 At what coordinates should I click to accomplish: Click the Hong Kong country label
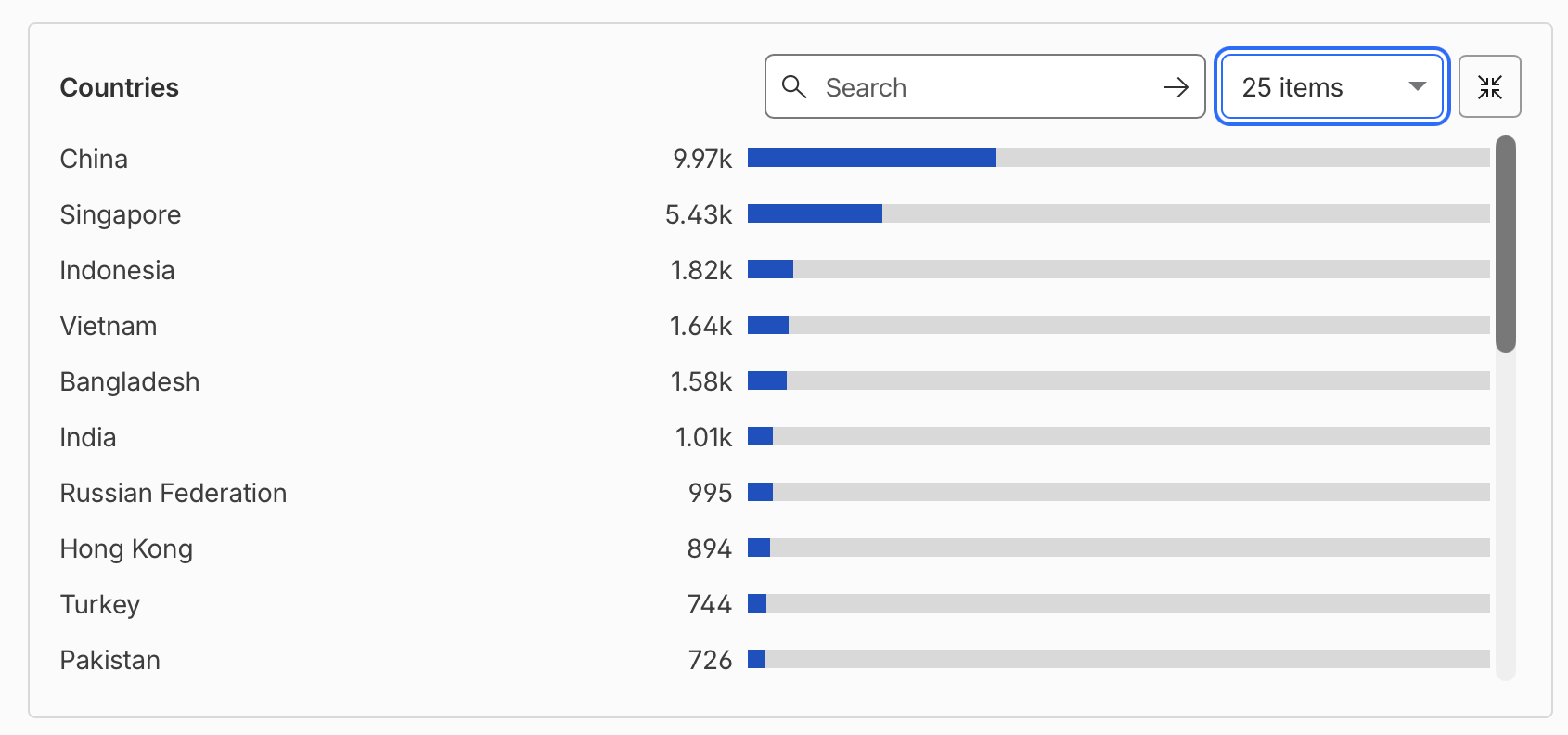[x=126, y=548]
